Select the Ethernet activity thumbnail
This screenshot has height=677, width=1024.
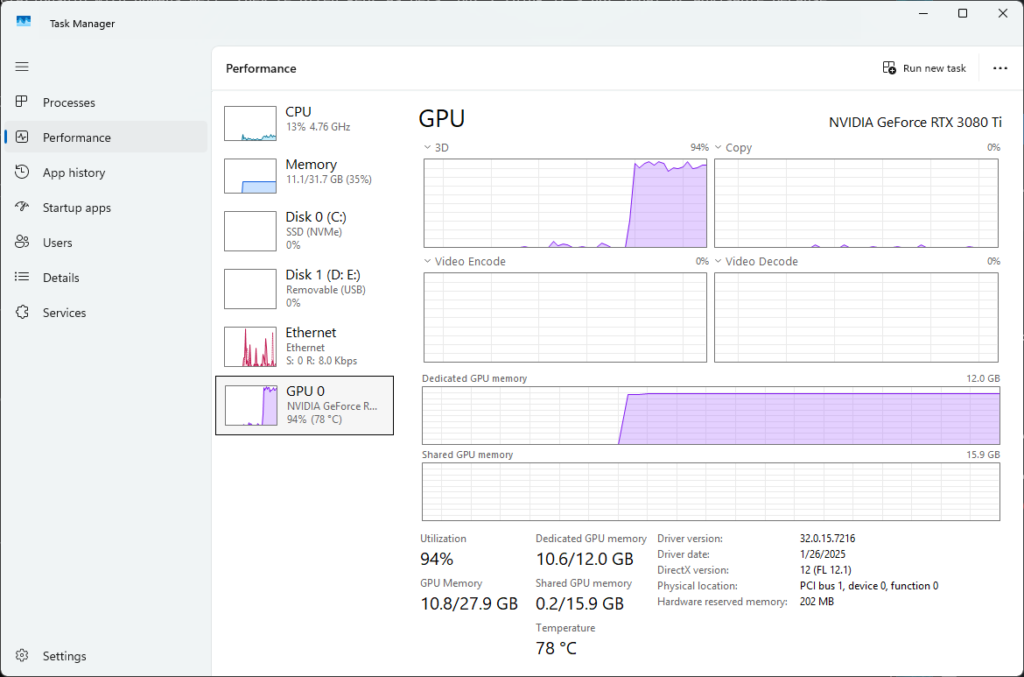250,347
